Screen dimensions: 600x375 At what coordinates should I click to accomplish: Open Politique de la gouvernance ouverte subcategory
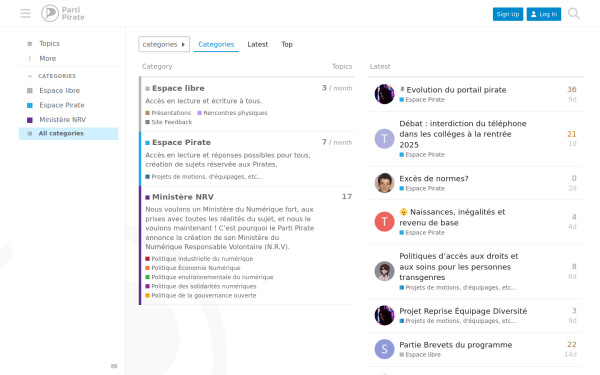(201, 295)
